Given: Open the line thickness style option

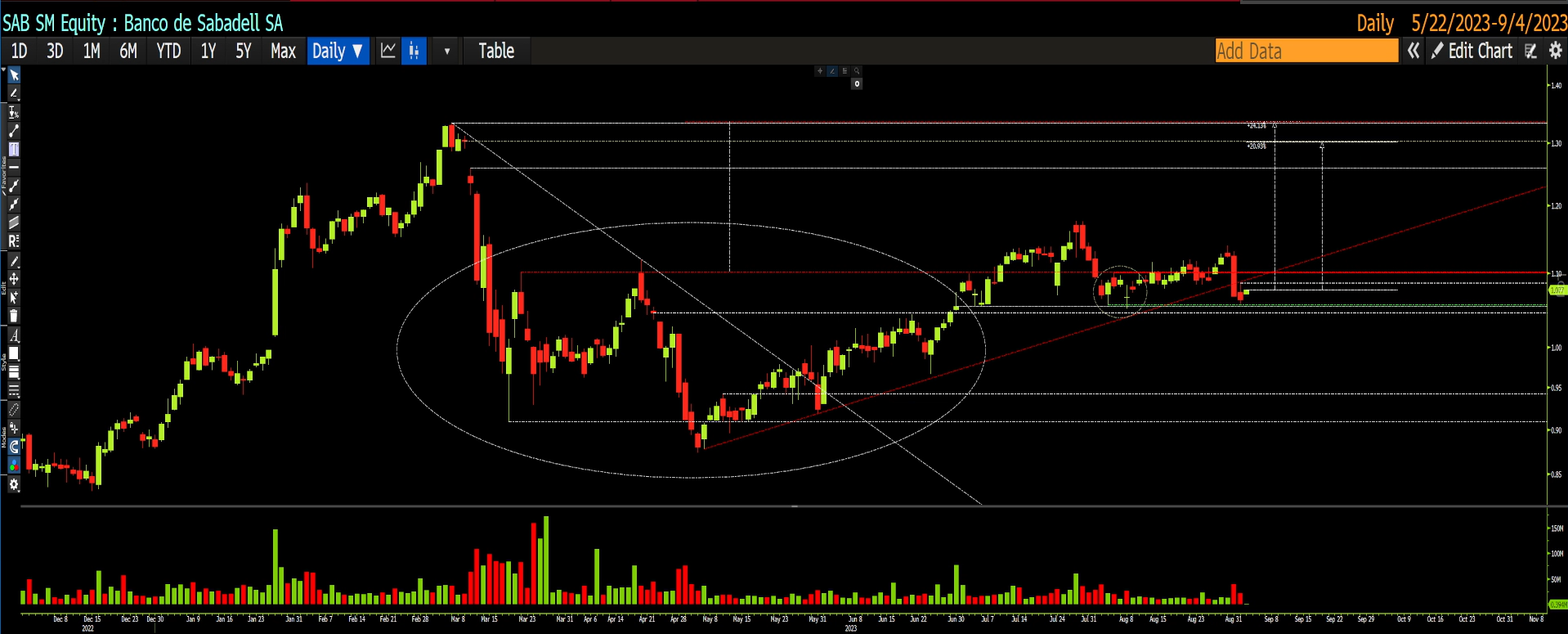Looking at the screenshot, I should (14, 372).
